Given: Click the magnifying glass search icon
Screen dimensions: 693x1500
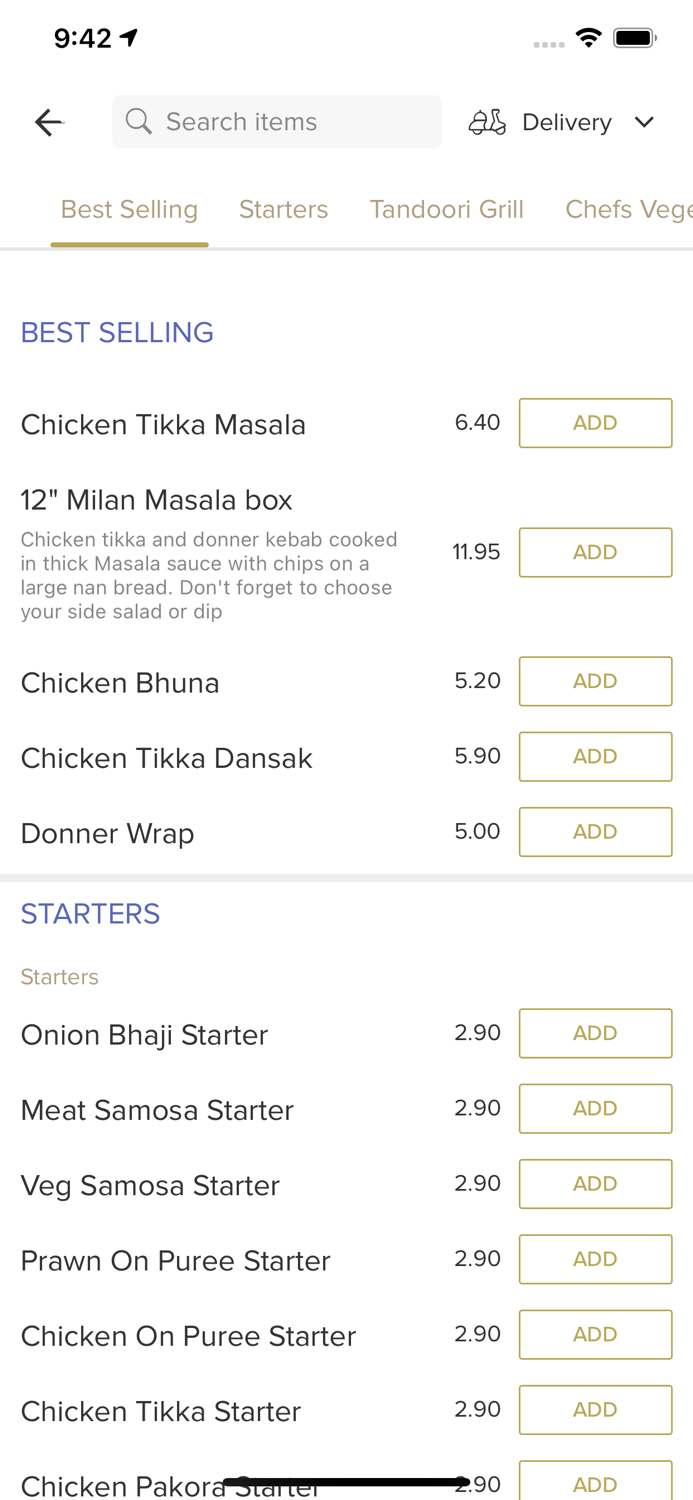Looking at the screenshot, I should click(139, 121).
